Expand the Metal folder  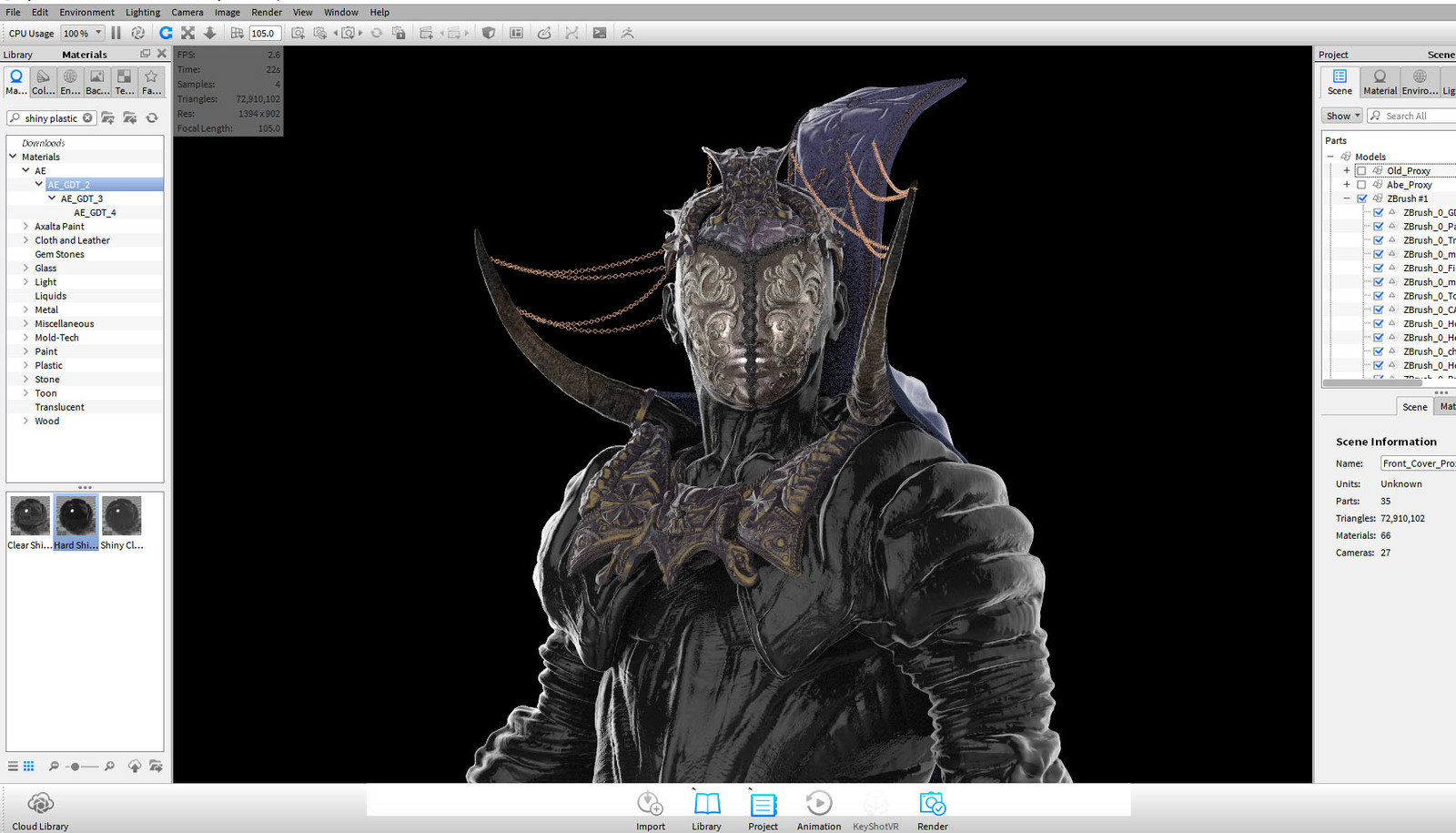[25, 310]
